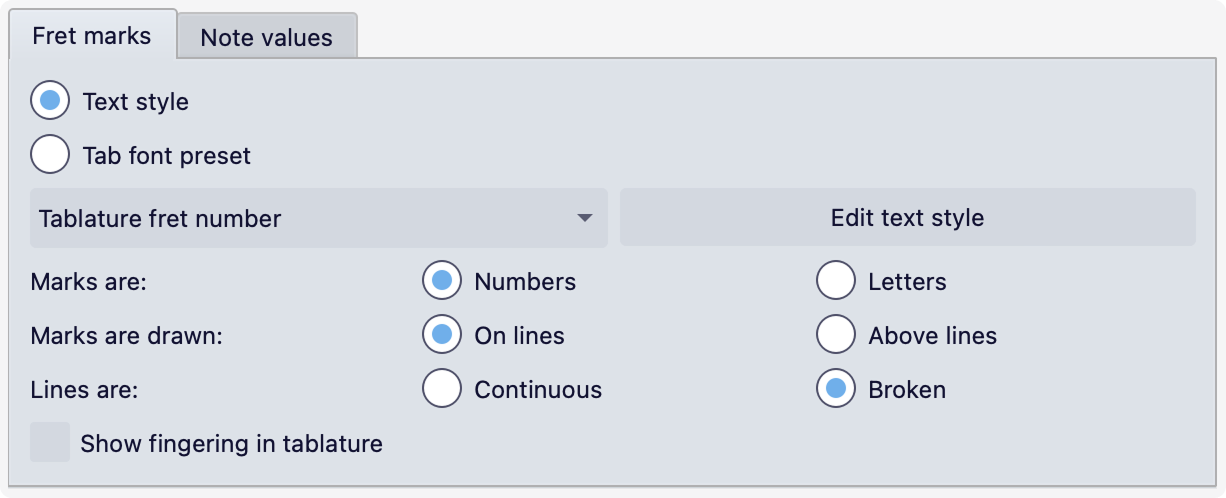Click the 'Above lines' option label text
The image size is (1226, 498).
tap(932, 336)
